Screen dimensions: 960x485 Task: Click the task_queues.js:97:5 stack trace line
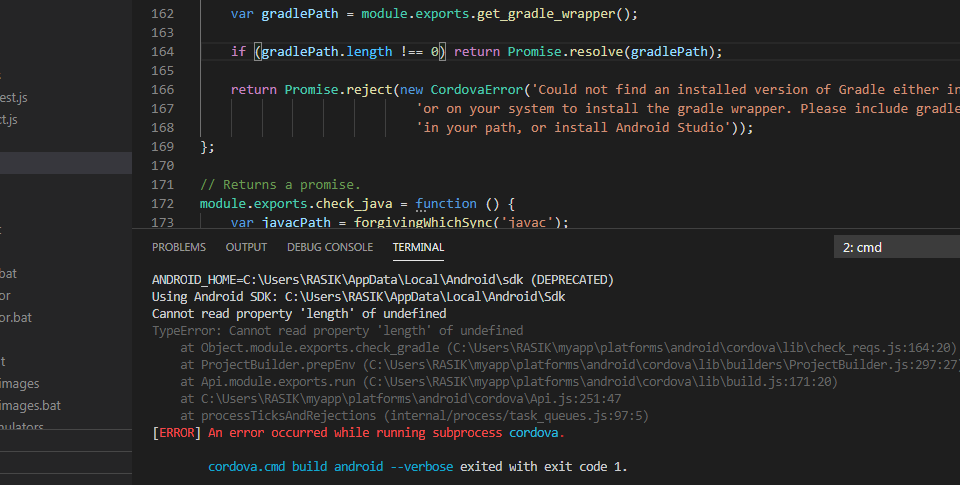(x=414, y=416)
